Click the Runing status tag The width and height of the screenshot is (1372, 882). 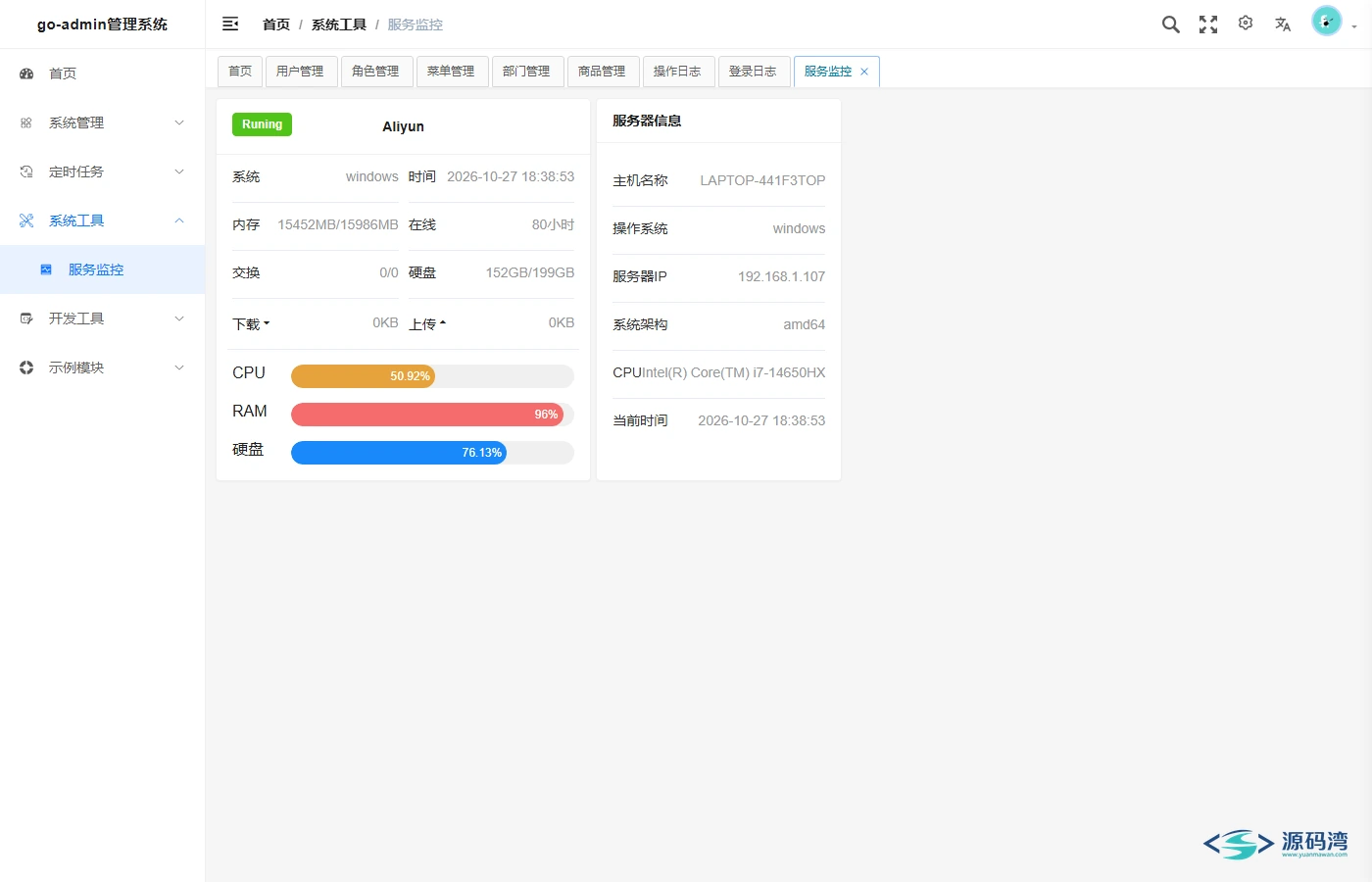click(x=262, y=124)
